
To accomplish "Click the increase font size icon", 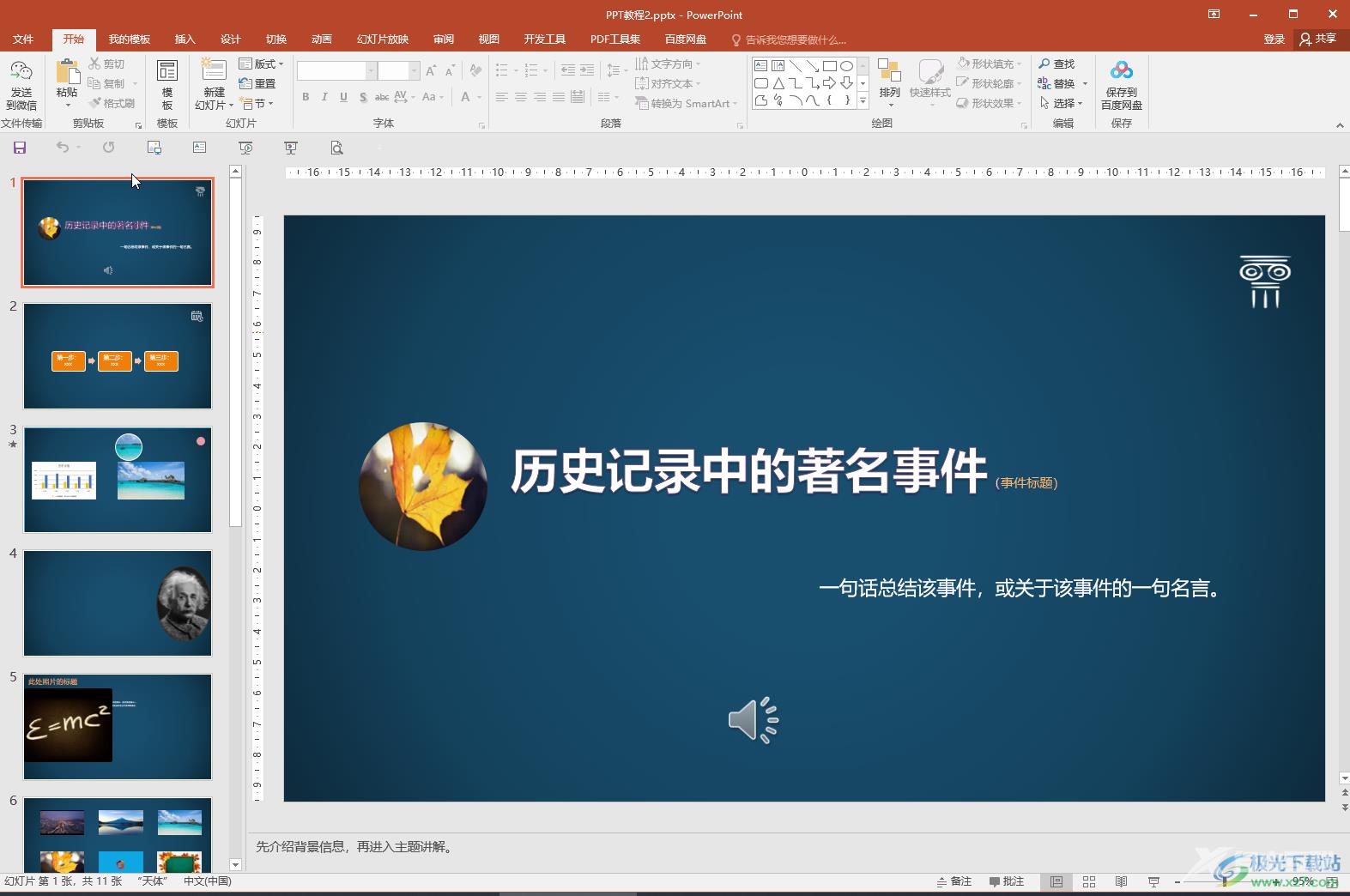I will tap(431, 71).
